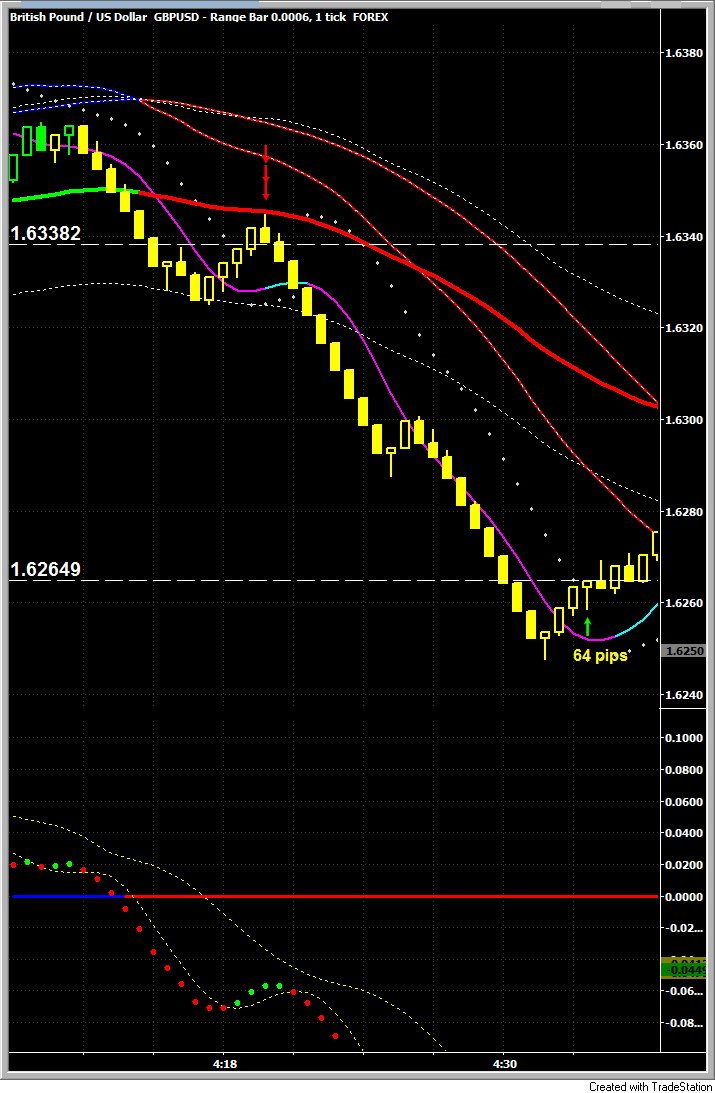Viewport: 715px width, 1093px height.
Task: Select the 4:18 time axis label
Action: coord(224,1064)
